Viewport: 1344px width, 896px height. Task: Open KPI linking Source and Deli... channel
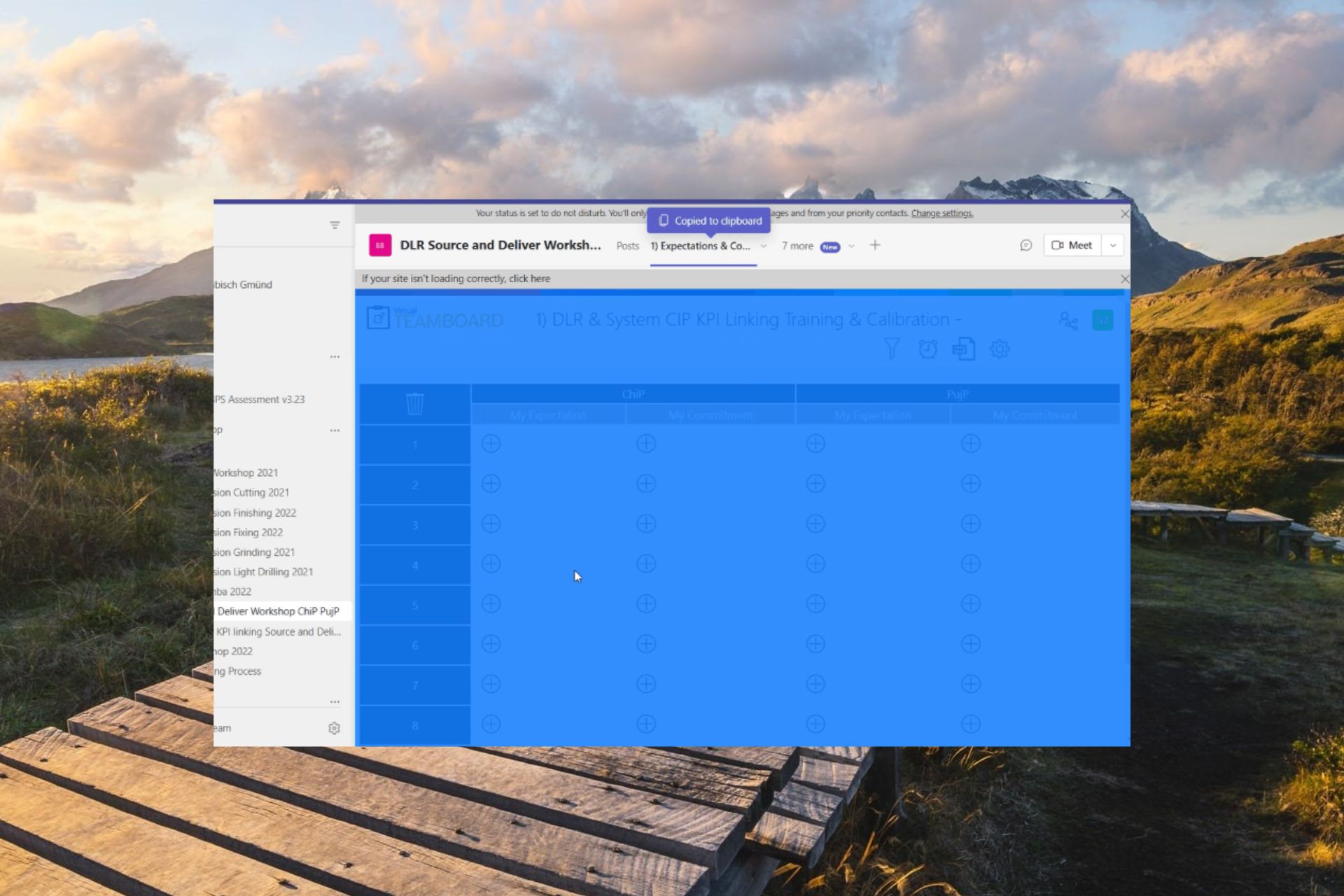(279, 631)
